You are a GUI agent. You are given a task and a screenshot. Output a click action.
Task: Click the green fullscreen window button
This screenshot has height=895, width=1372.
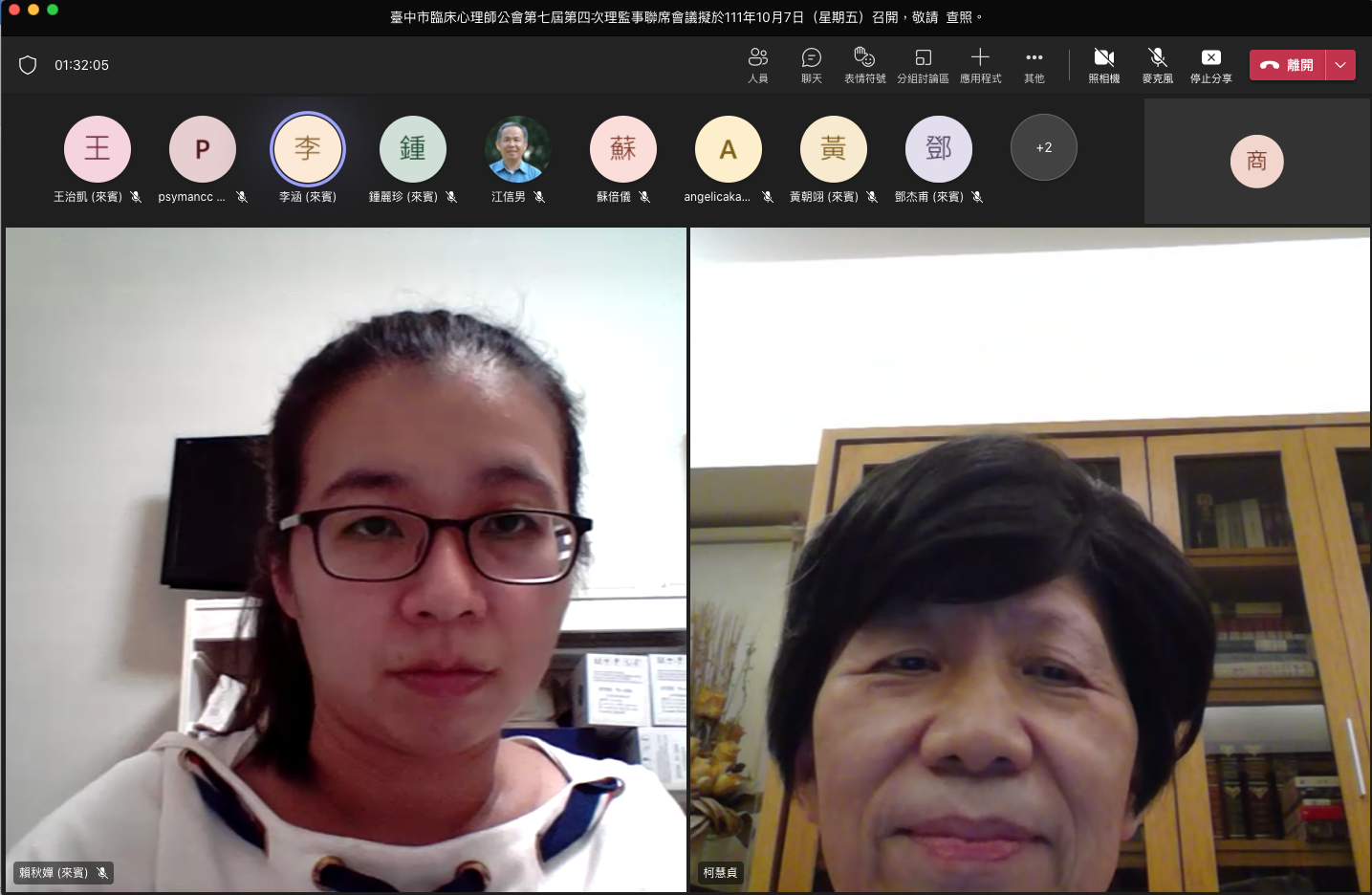[x=53, y=10]
